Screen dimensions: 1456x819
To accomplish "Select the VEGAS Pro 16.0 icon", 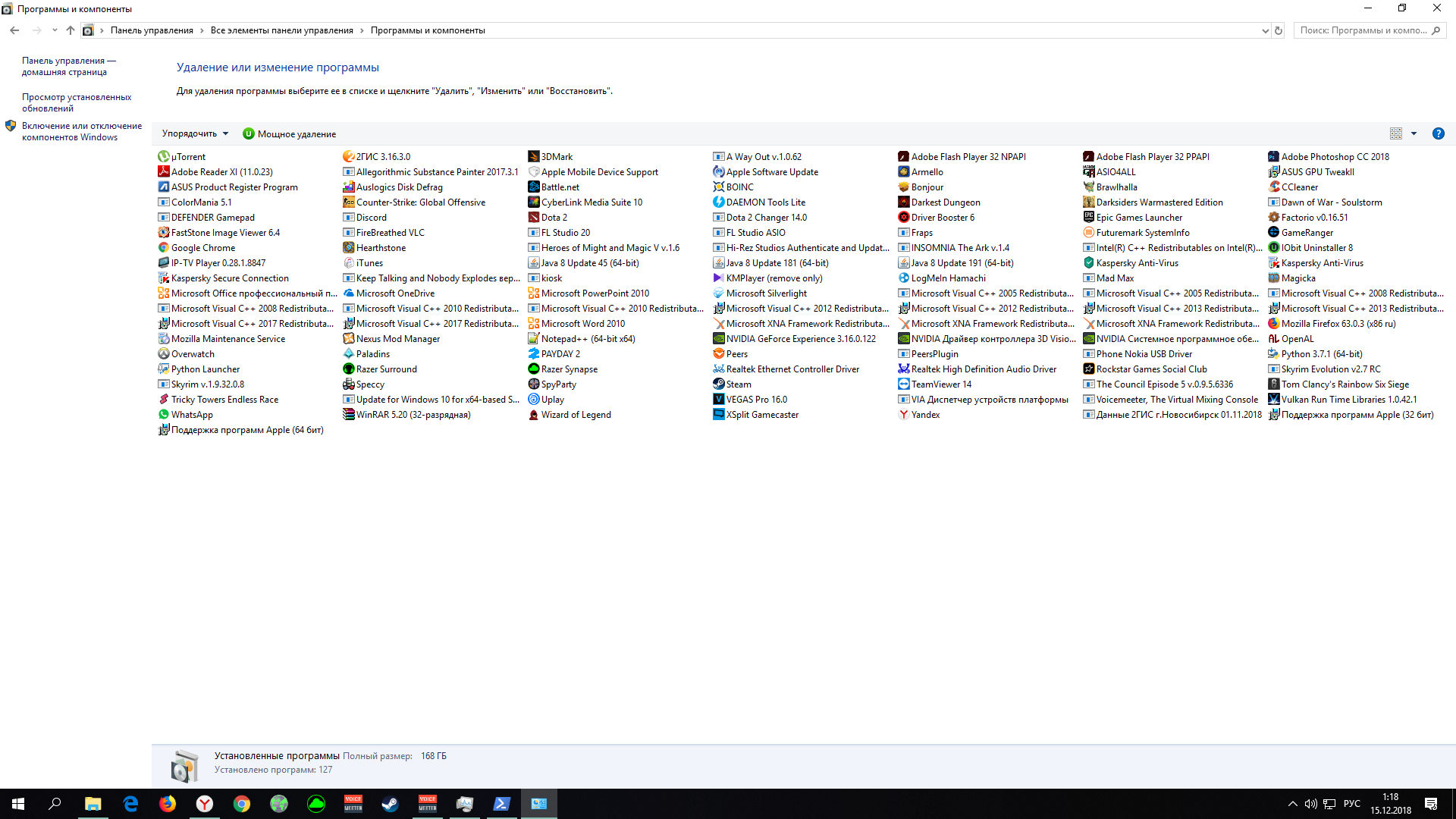I will tap(718, 400).
